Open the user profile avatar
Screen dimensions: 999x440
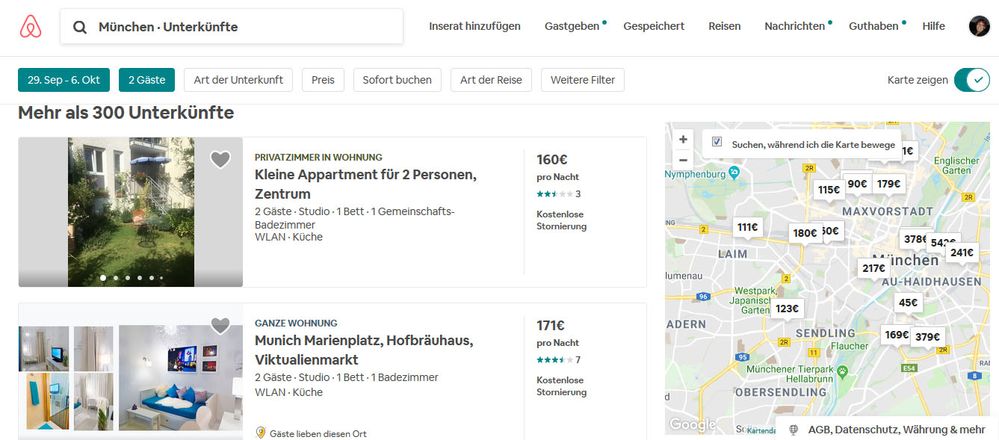coord(979,27)
